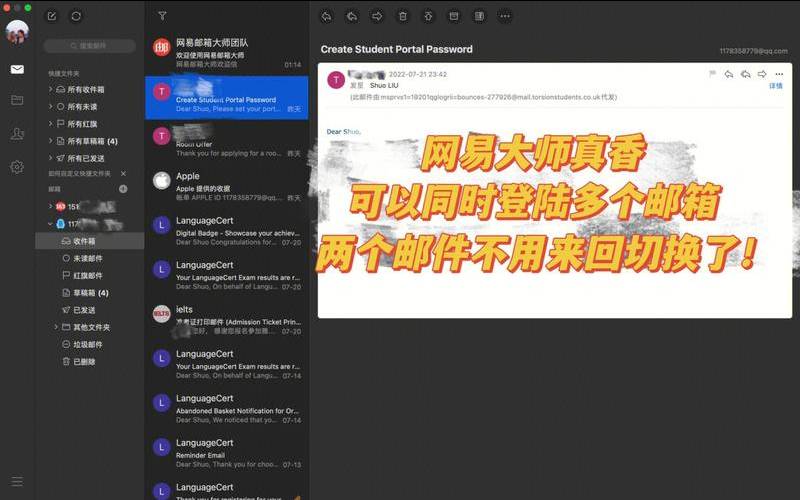Click the 详情 details link
This screenshot has height=500, width=800.
tap(776, 86)
